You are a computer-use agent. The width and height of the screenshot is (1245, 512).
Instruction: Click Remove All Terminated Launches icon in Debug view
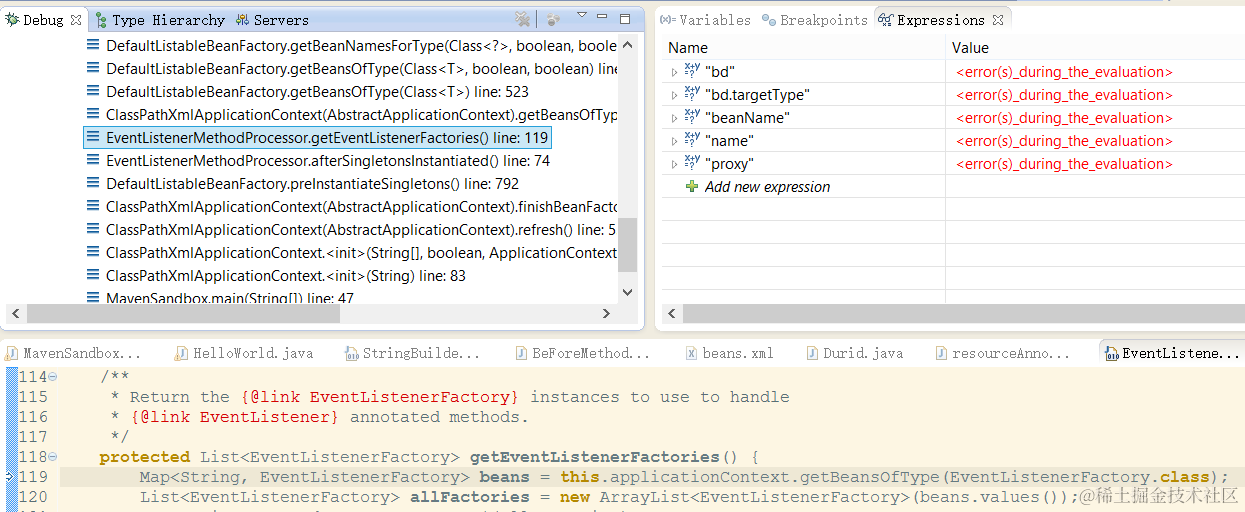coord(522,19)
